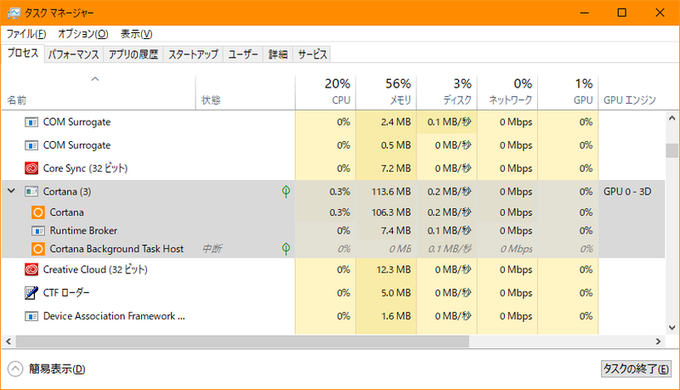
Task: Select the プロセス tab
Action: click(x=23, y=53)
